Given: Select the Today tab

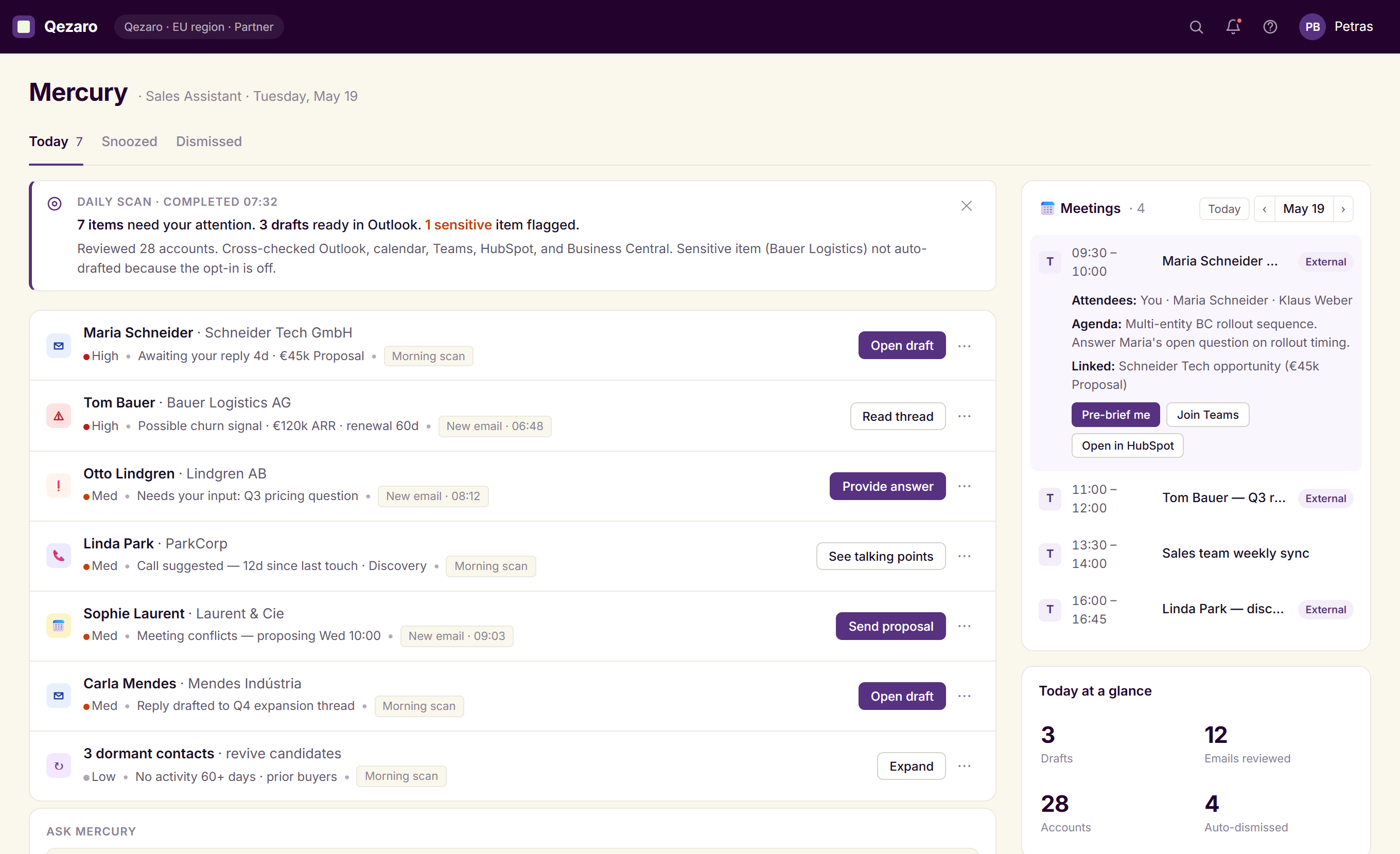Looking at the screenshot, I should coord(56,141).
